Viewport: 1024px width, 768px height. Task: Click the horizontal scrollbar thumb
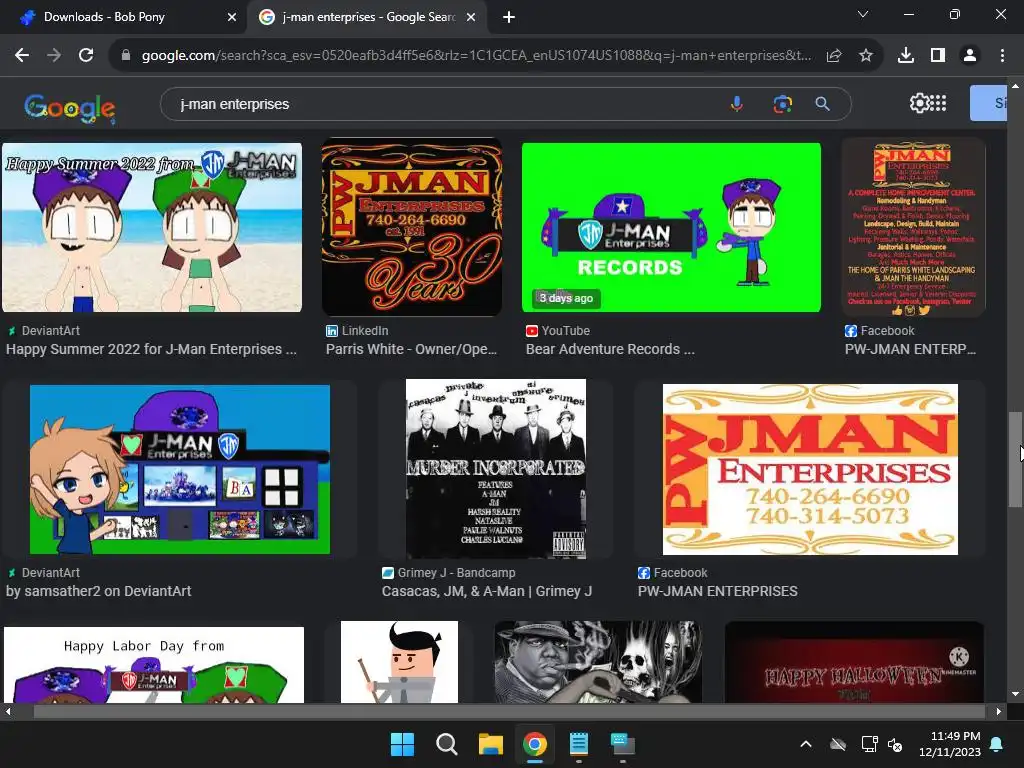click(x=509, y=712)
